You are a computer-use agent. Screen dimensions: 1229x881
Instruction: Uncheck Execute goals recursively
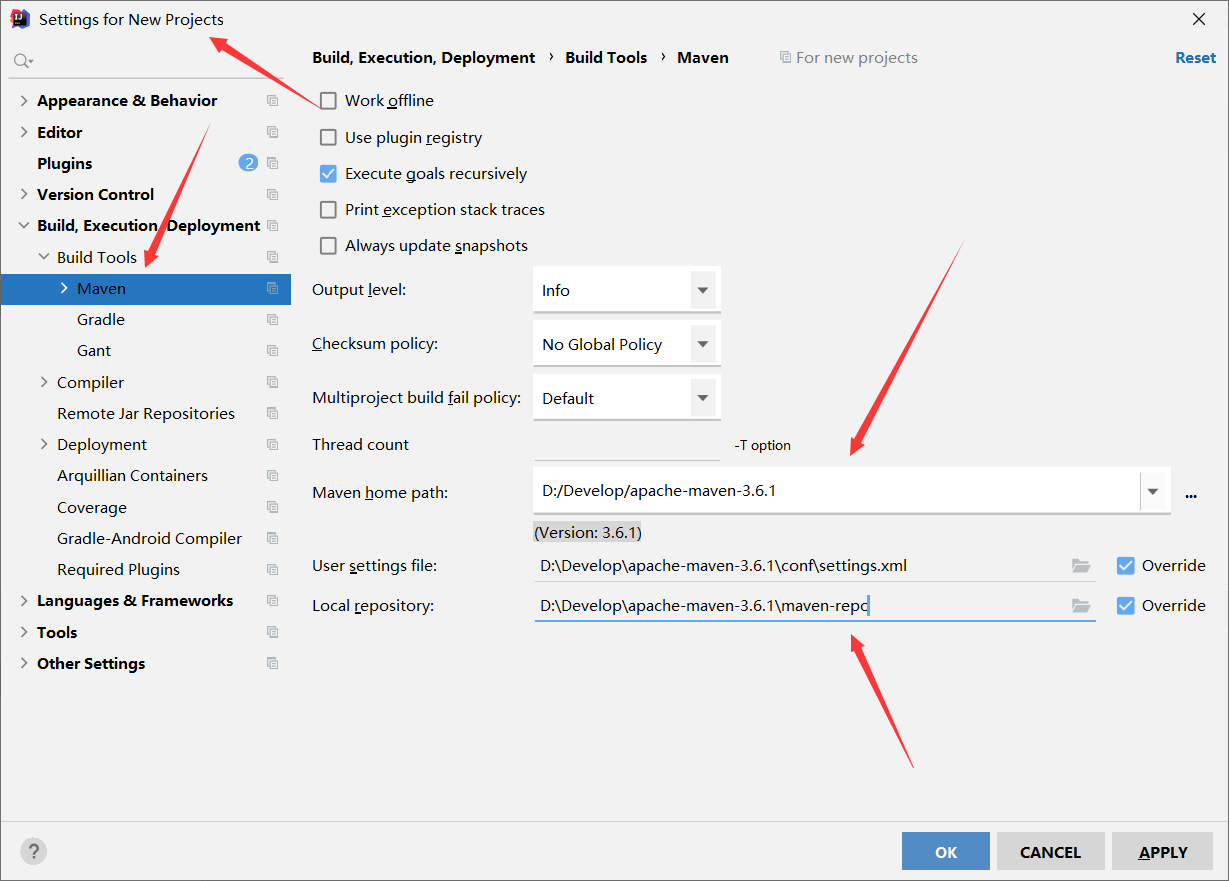click(328, 174)
